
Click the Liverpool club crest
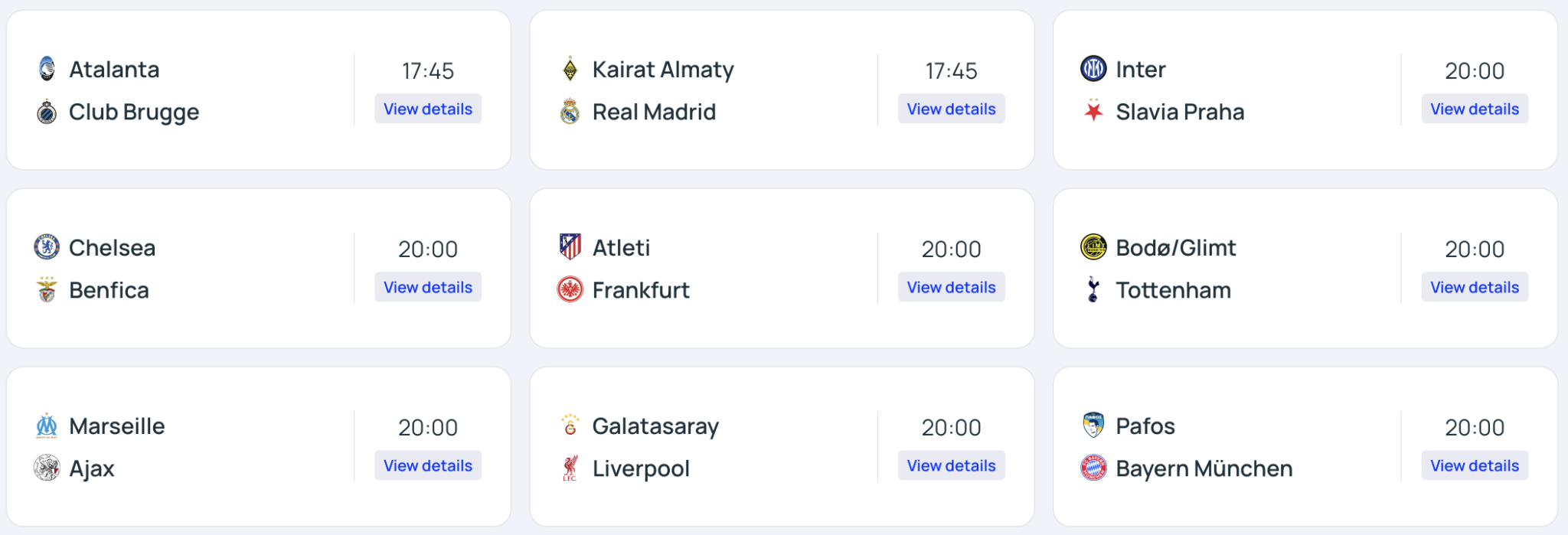(x=570, y=468)
